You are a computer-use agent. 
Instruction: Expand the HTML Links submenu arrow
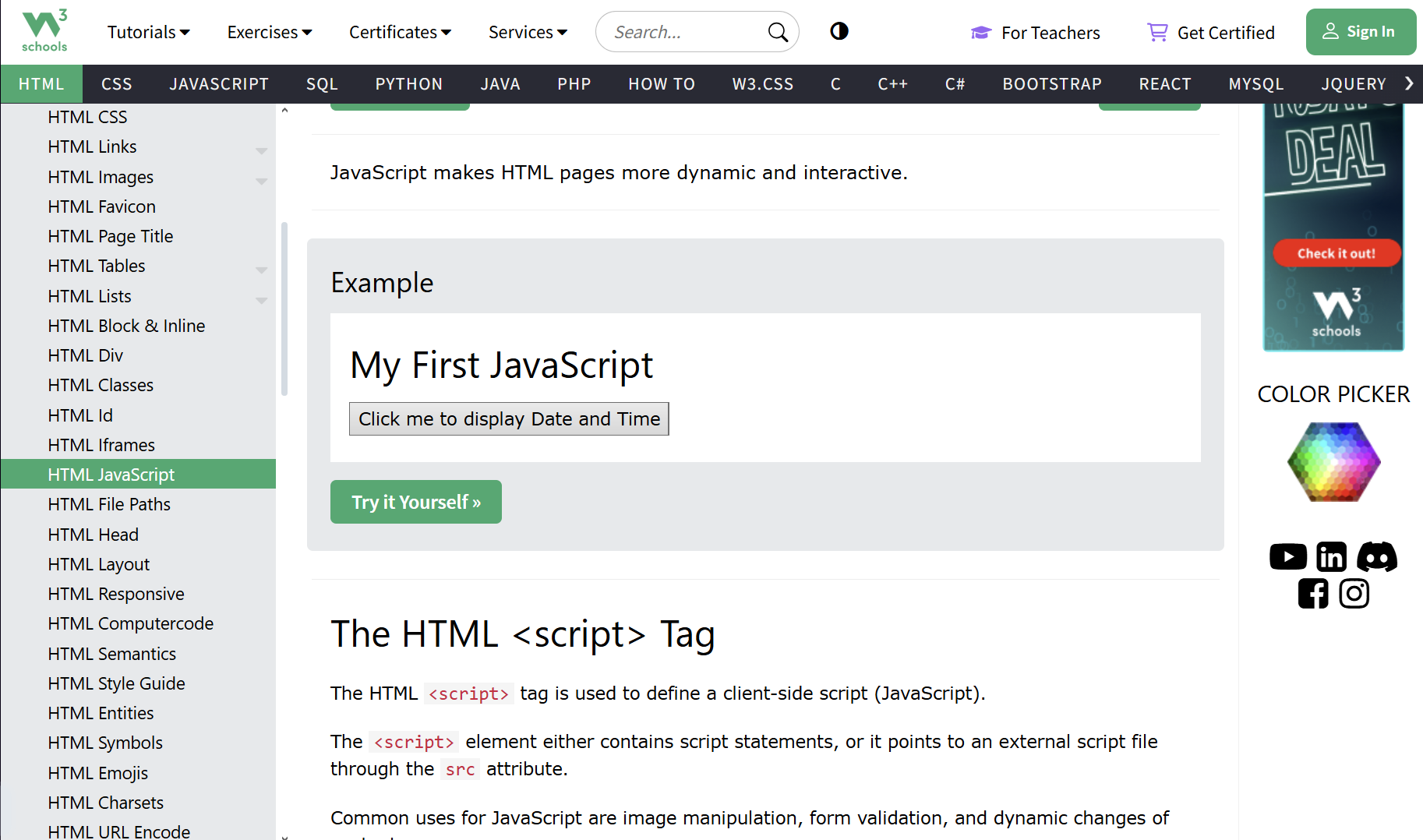262,150
